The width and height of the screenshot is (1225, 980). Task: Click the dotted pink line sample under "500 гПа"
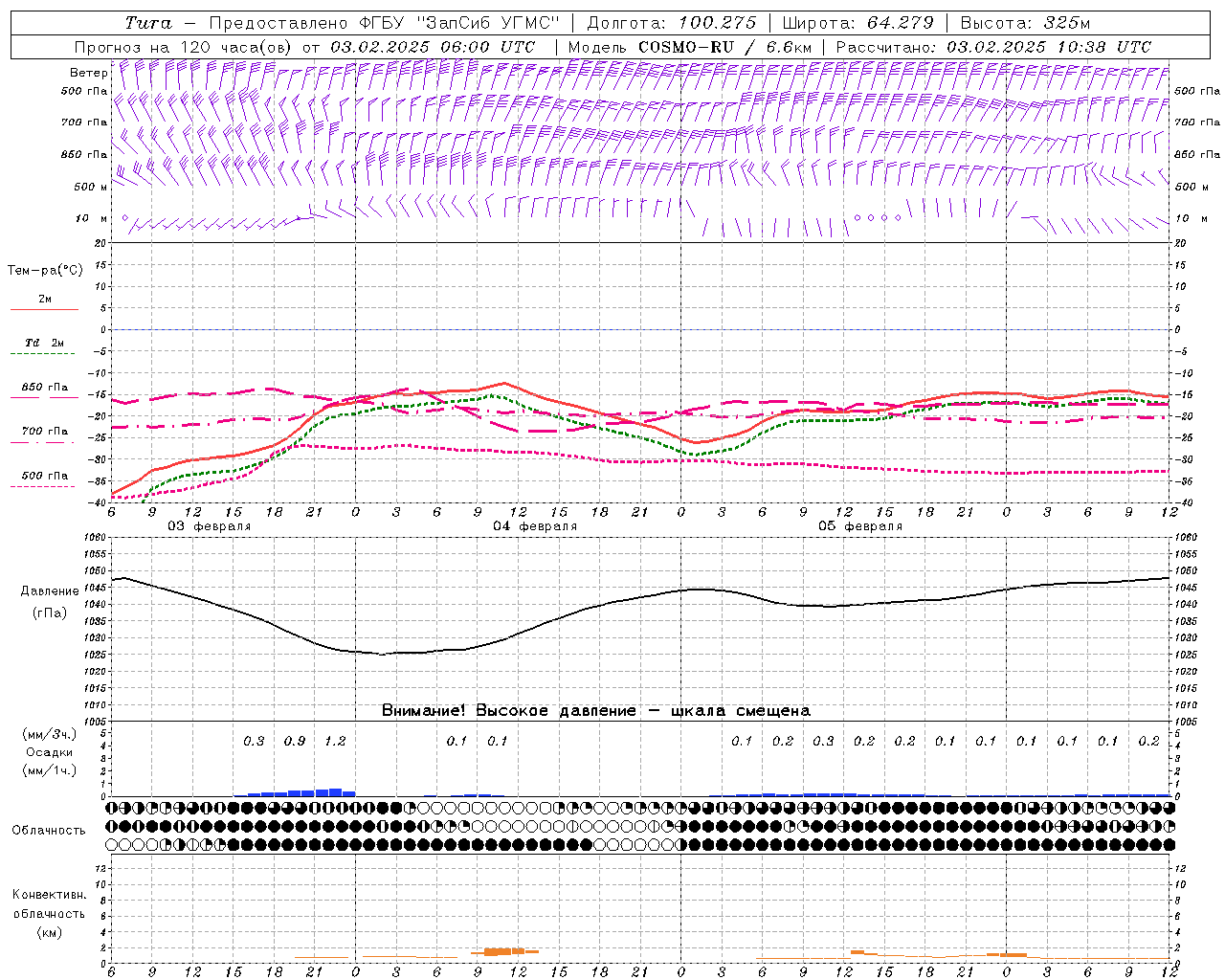[43, 487]
